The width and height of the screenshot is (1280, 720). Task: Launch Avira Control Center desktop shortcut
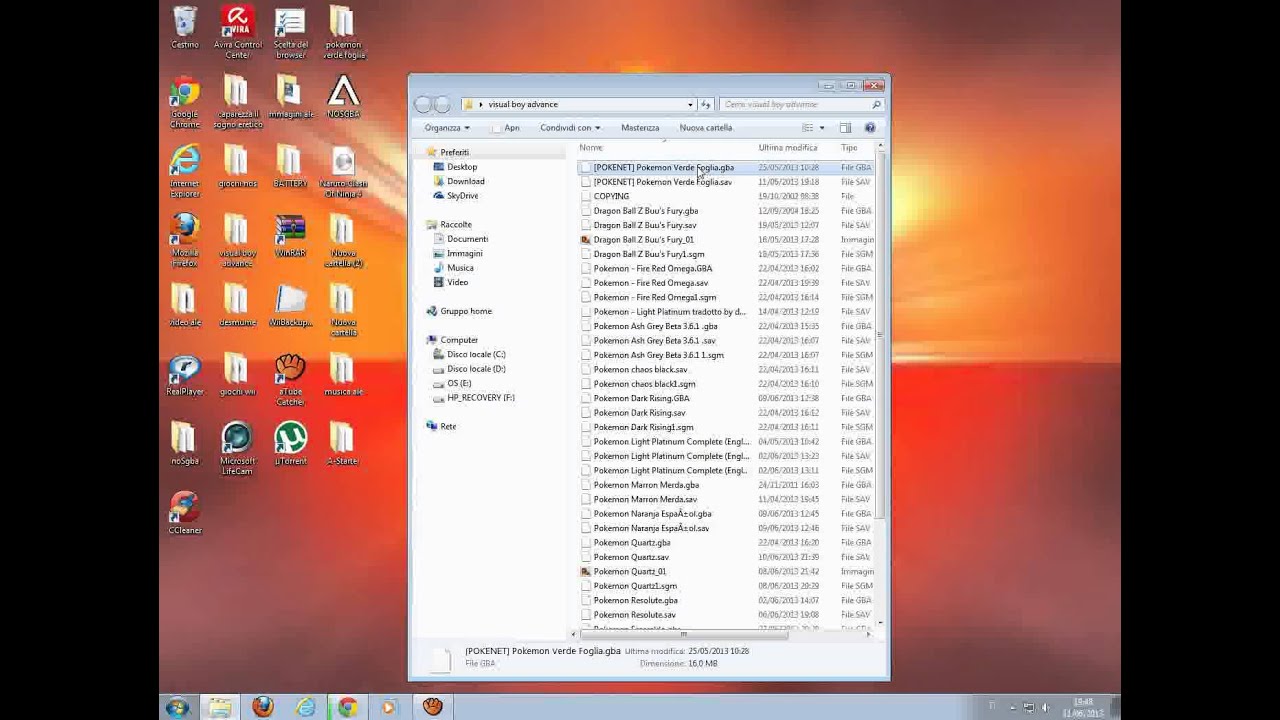point(237,32)
